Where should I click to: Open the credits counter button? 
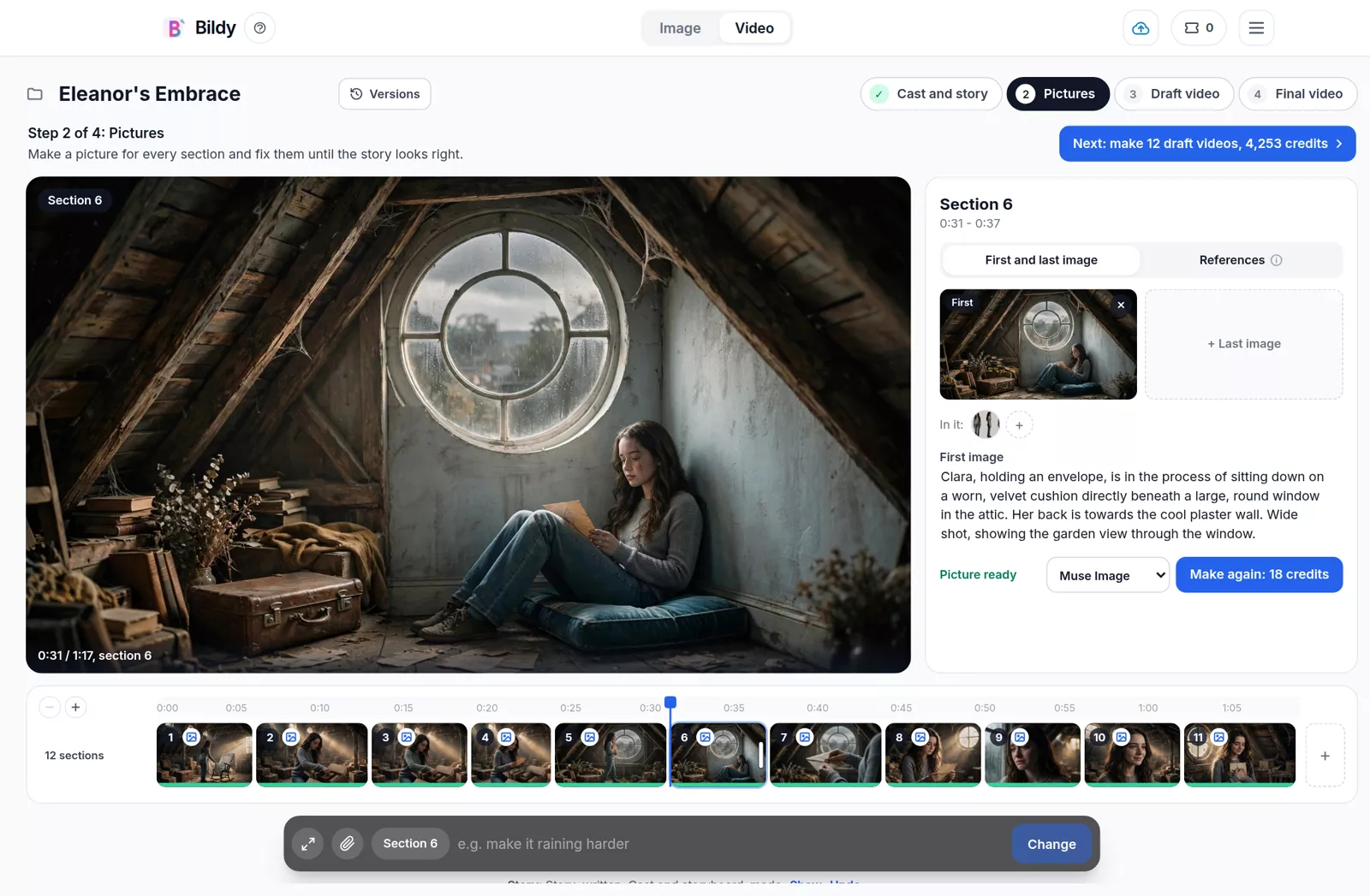(x=1199, y=28)
